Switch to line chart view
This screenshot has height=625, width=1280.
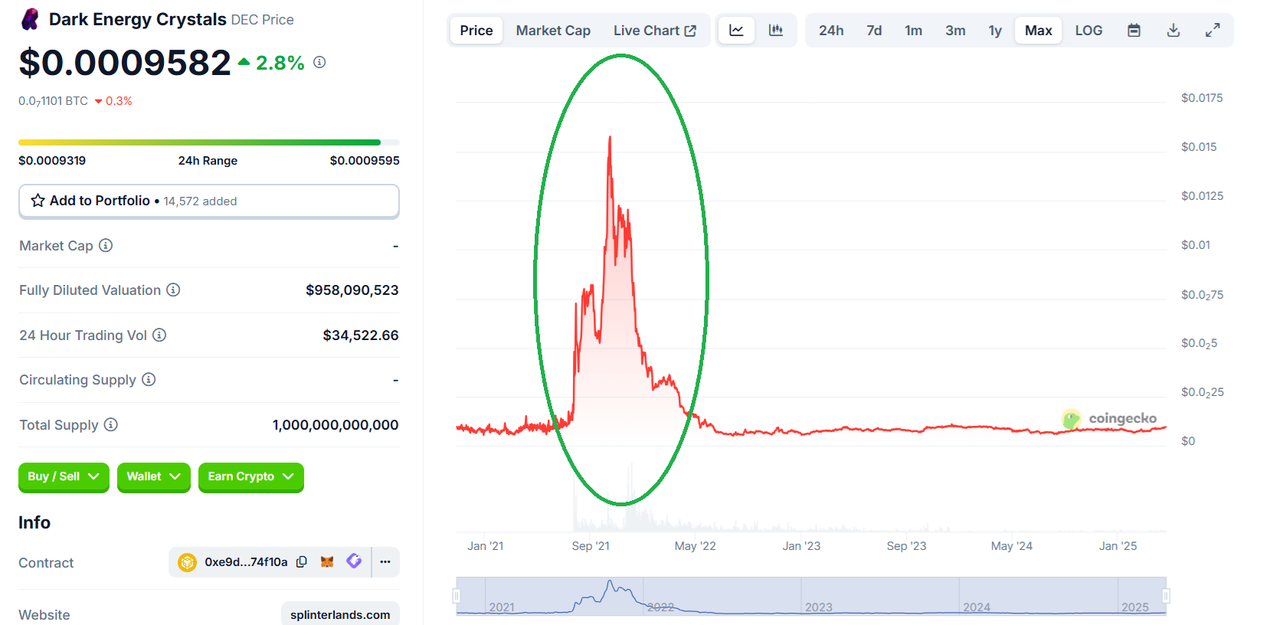pos(737,30)
